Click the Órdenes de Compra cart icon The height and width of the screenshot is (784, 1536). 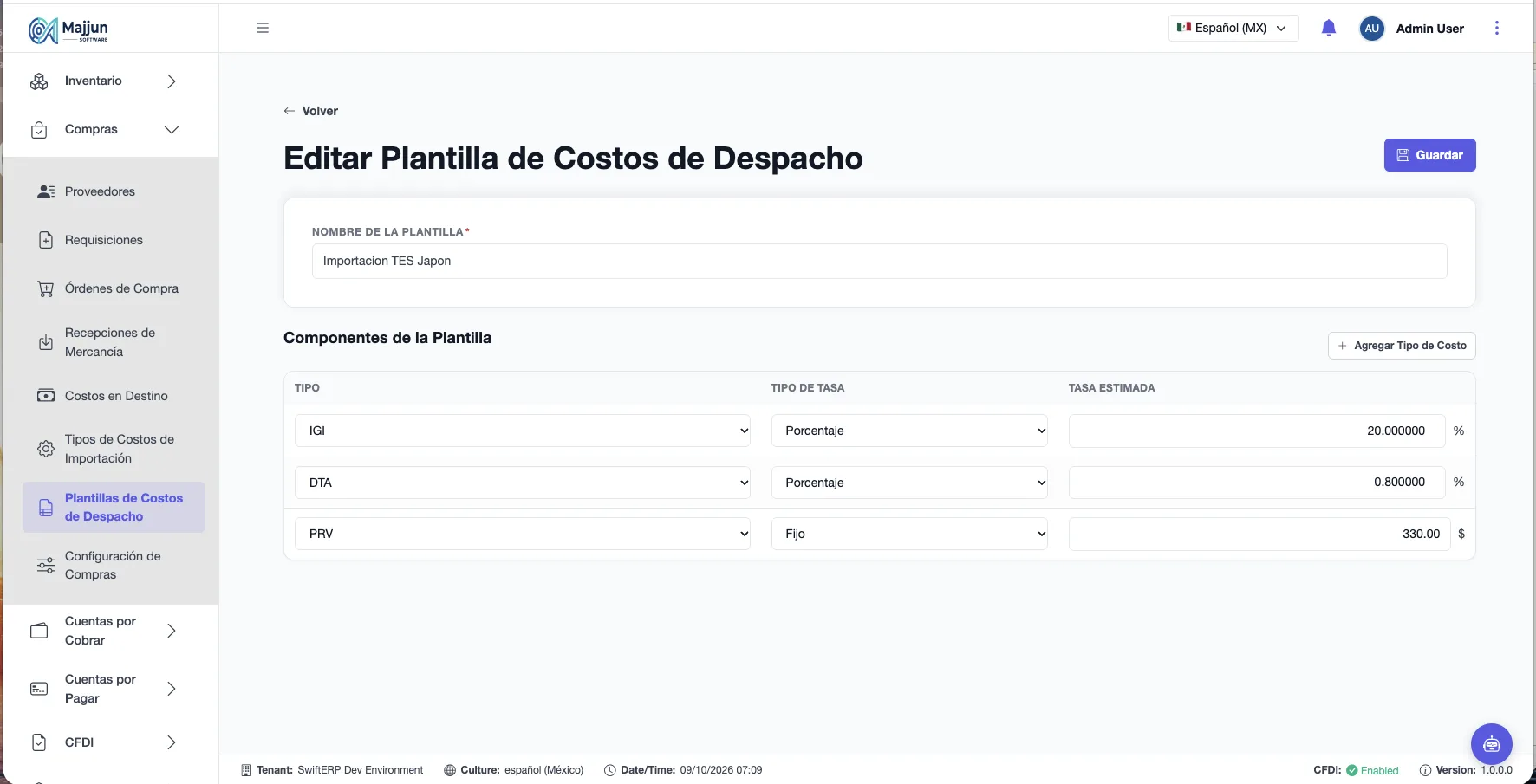click(46, 288)
